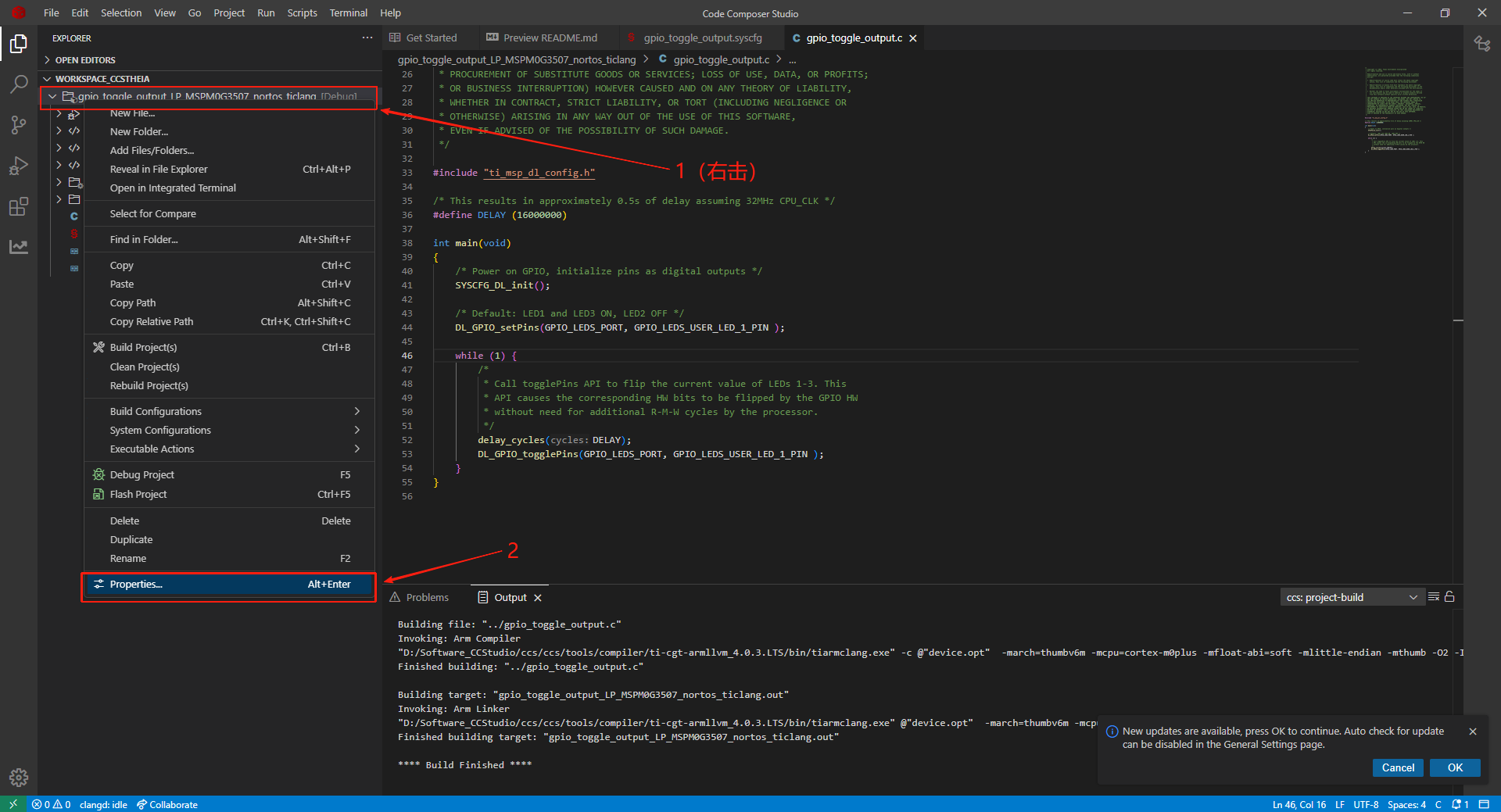Click UTF-8 encoding in the status bar
The height and width of the screenshot is (812, 1501).
[1366, 804]
